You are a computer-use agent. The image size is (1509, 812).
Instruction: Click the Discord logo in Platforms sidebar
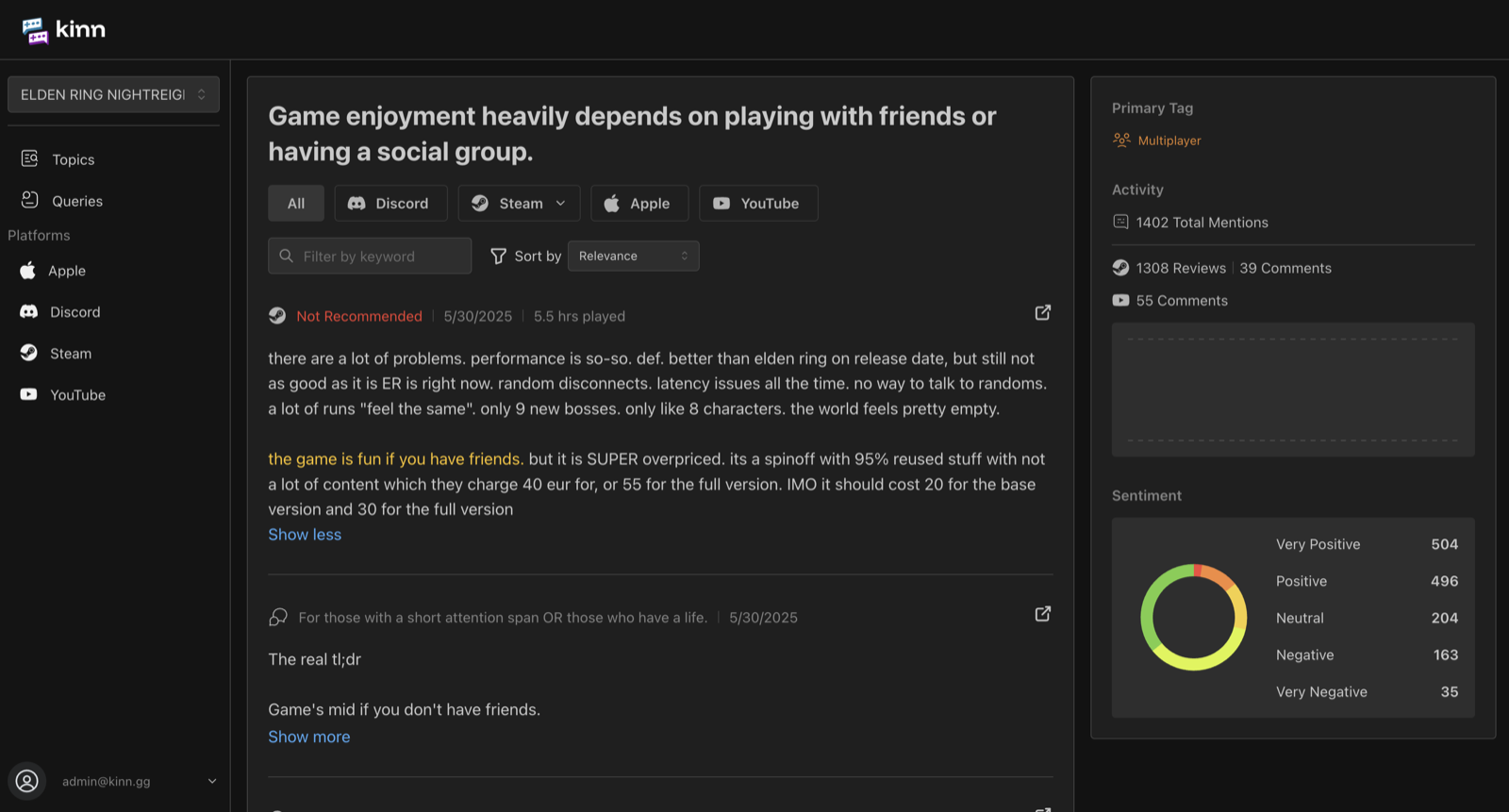29,311
